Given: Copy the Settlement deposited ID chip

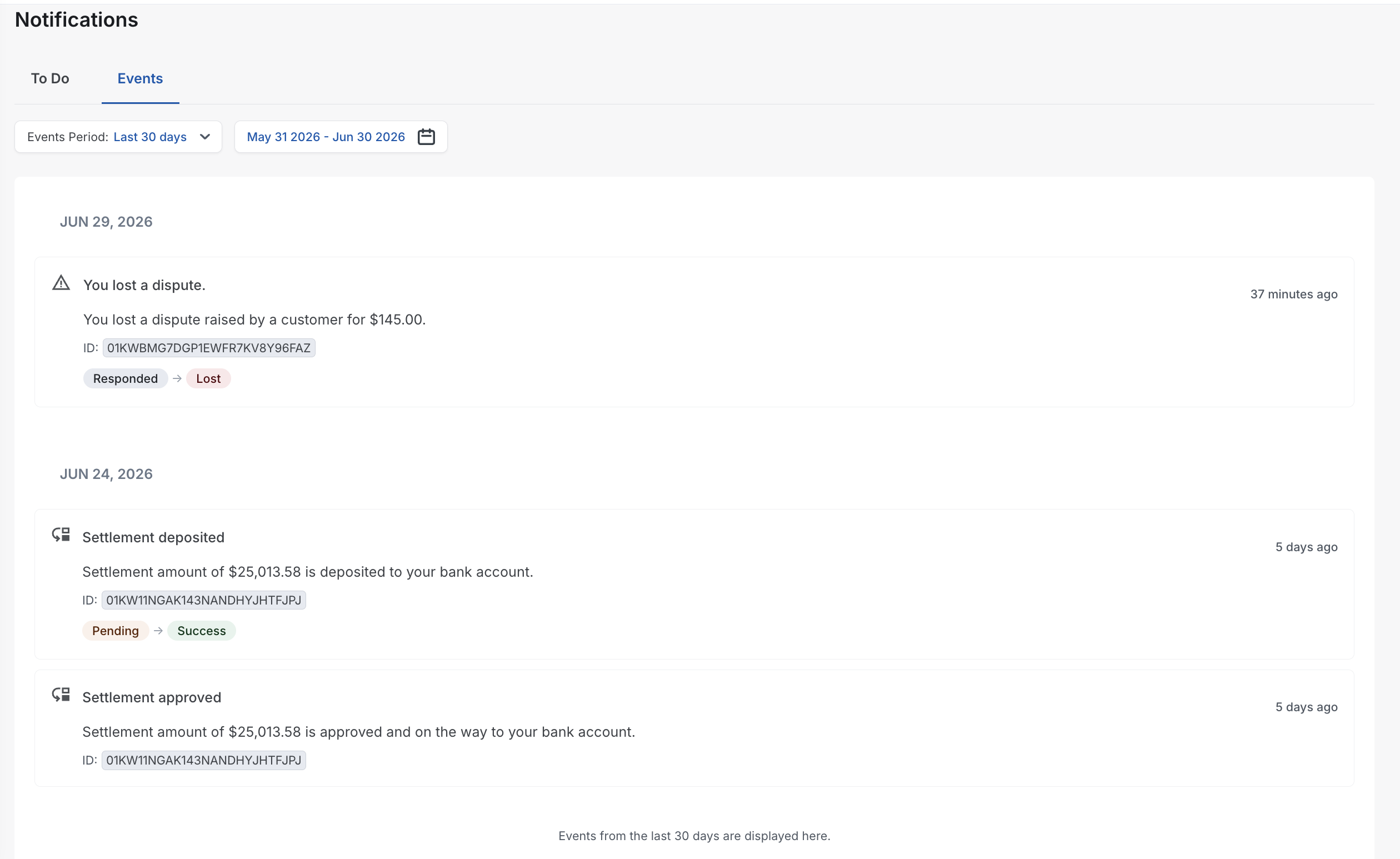Looking at the screenshot, I should 203,600.
